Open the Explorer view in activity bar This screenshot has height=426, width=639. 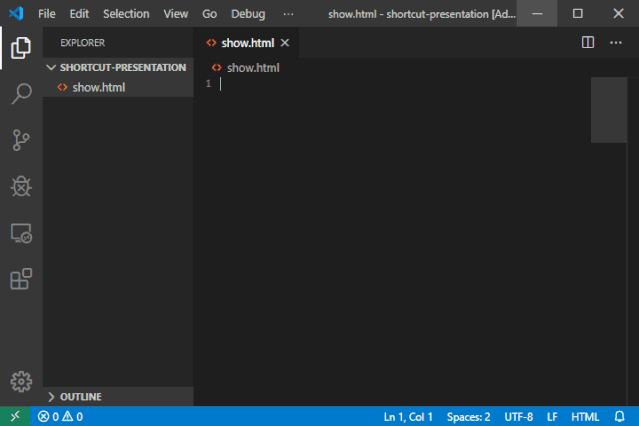pyautogui.click(x=21, y=48)
